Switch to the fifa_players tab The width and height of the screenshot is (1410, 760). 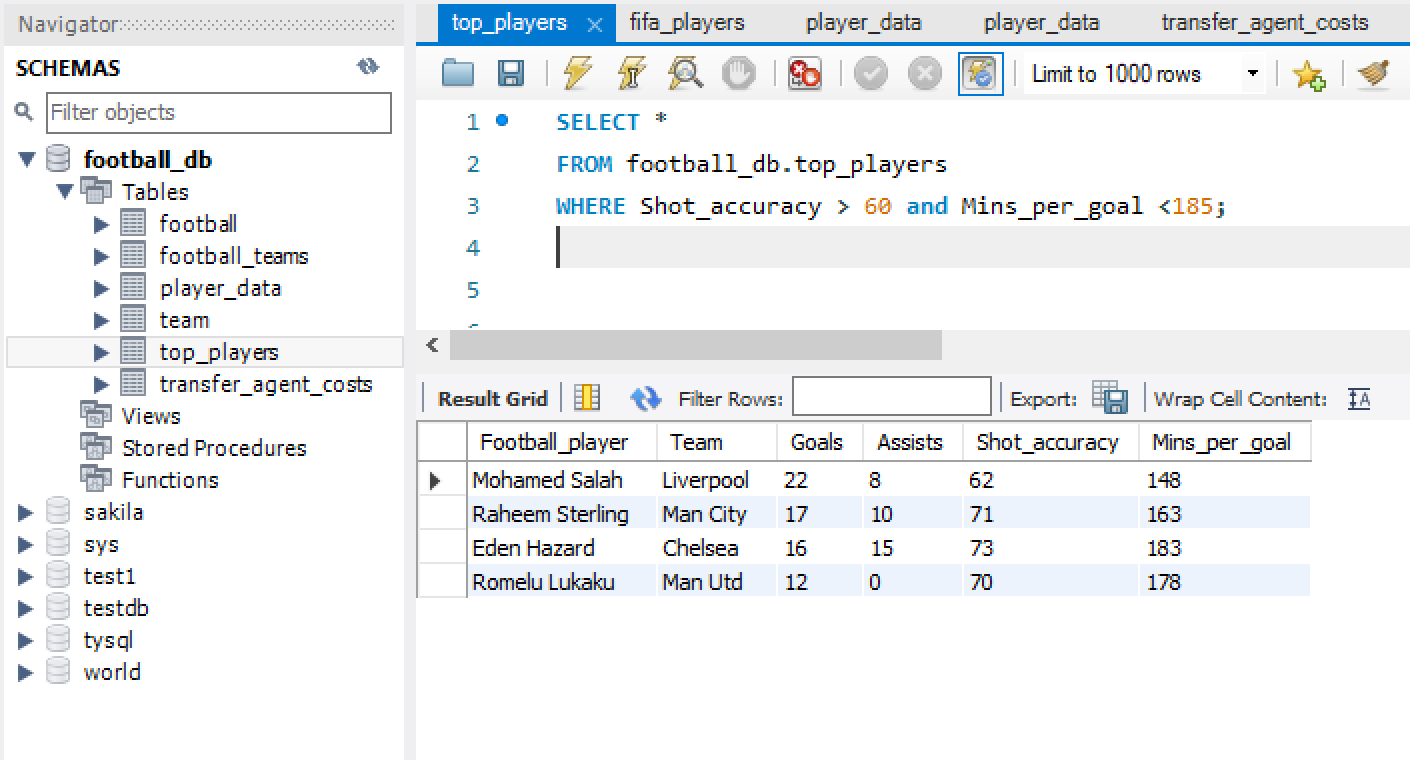click(x=686, y=22)
